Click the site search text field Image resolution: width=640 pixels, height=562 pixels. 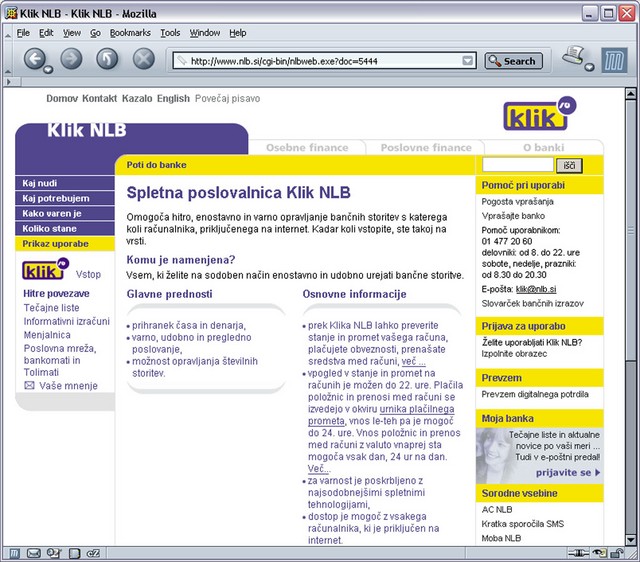518,165
